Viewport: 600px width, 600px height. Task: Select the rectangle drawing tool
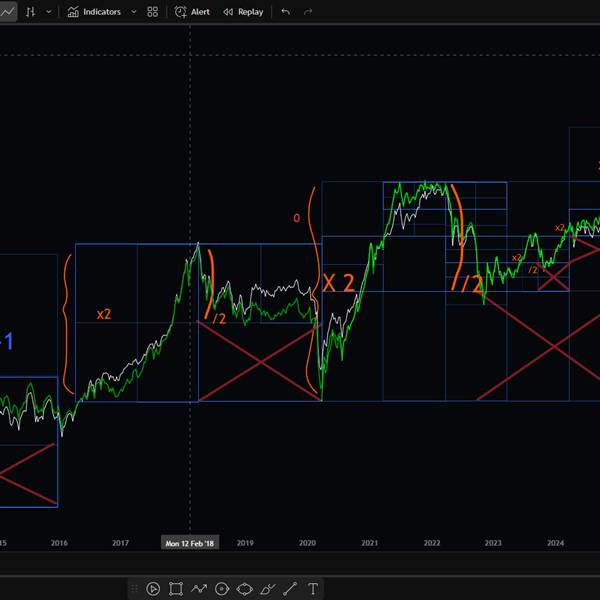[x=176, y=589]
